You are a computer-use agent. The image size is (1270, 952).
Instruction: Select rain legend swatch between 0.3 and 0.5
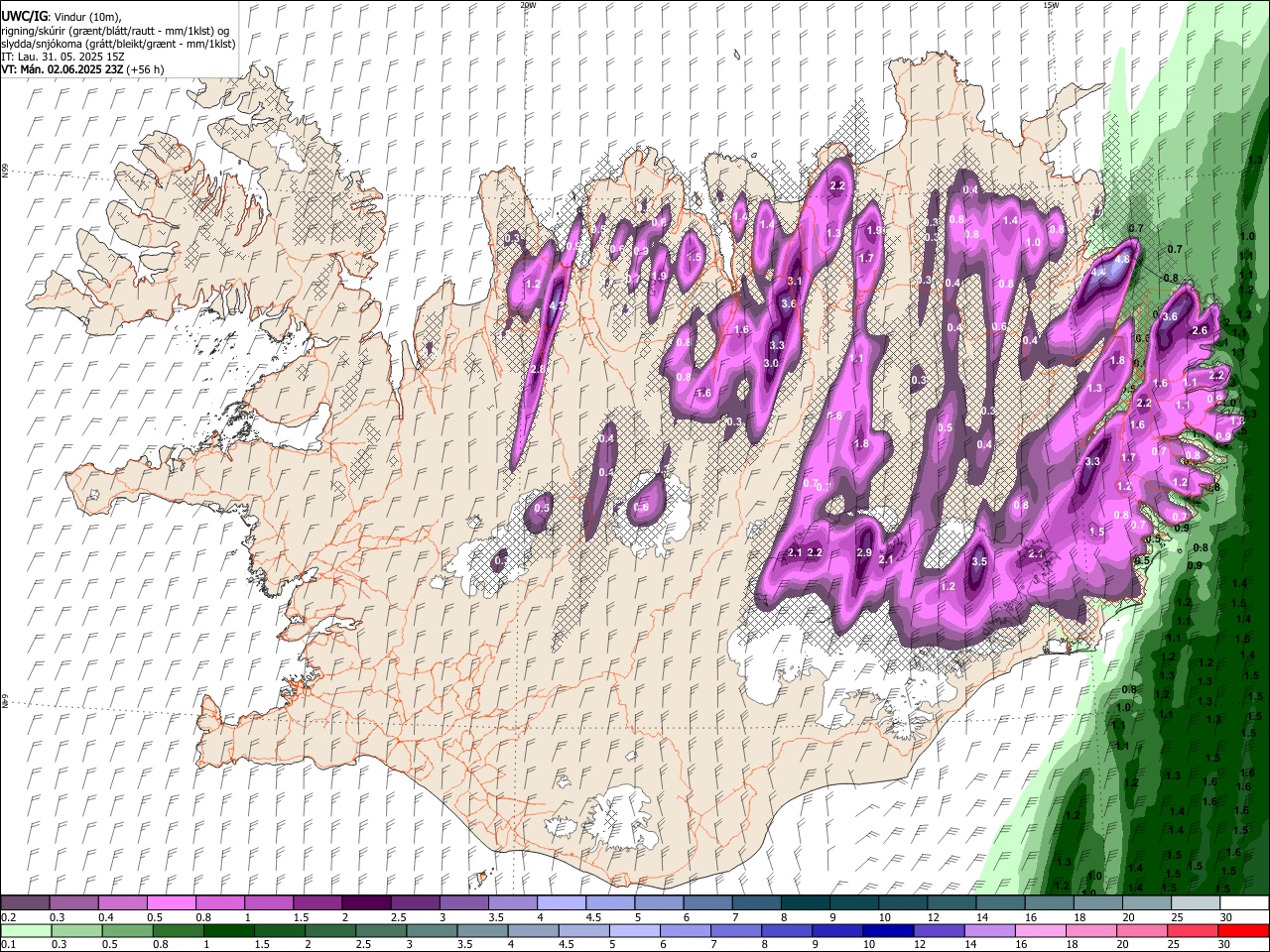coord(76,931)
